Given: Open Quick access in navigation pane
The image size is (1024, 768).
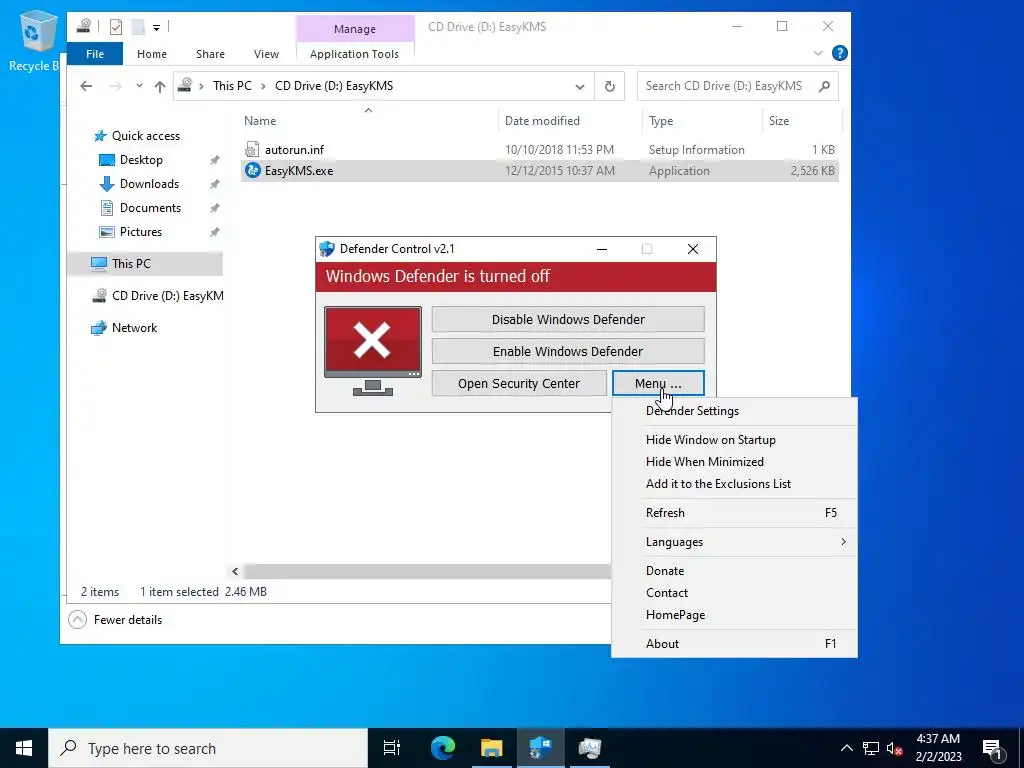Looking at the screenshot, I should [145, 135].
